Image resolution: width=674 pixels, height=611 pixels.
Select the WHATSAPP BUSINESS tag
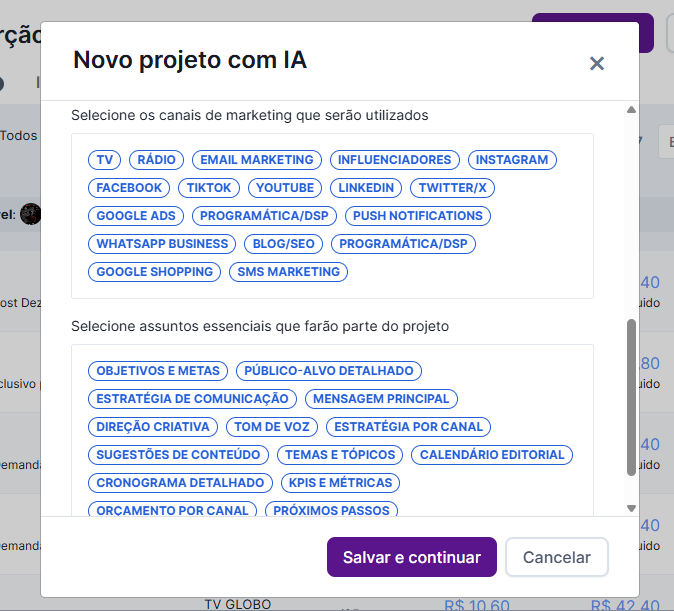pos(162,244)
